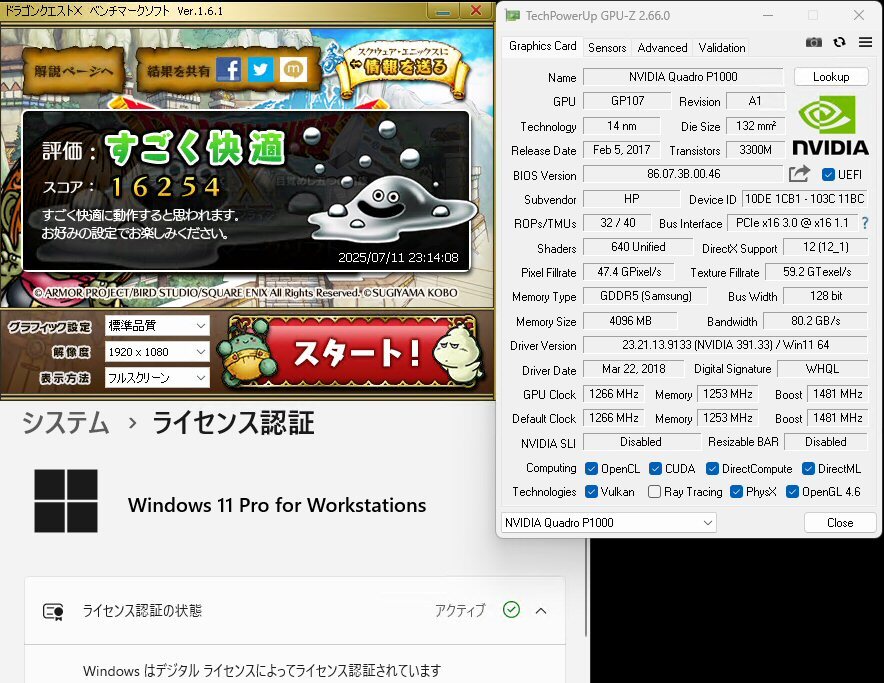Toggle OpenGL 4.6 checkbox
This screenshot has height=683, width=884.
coord(792,492)
